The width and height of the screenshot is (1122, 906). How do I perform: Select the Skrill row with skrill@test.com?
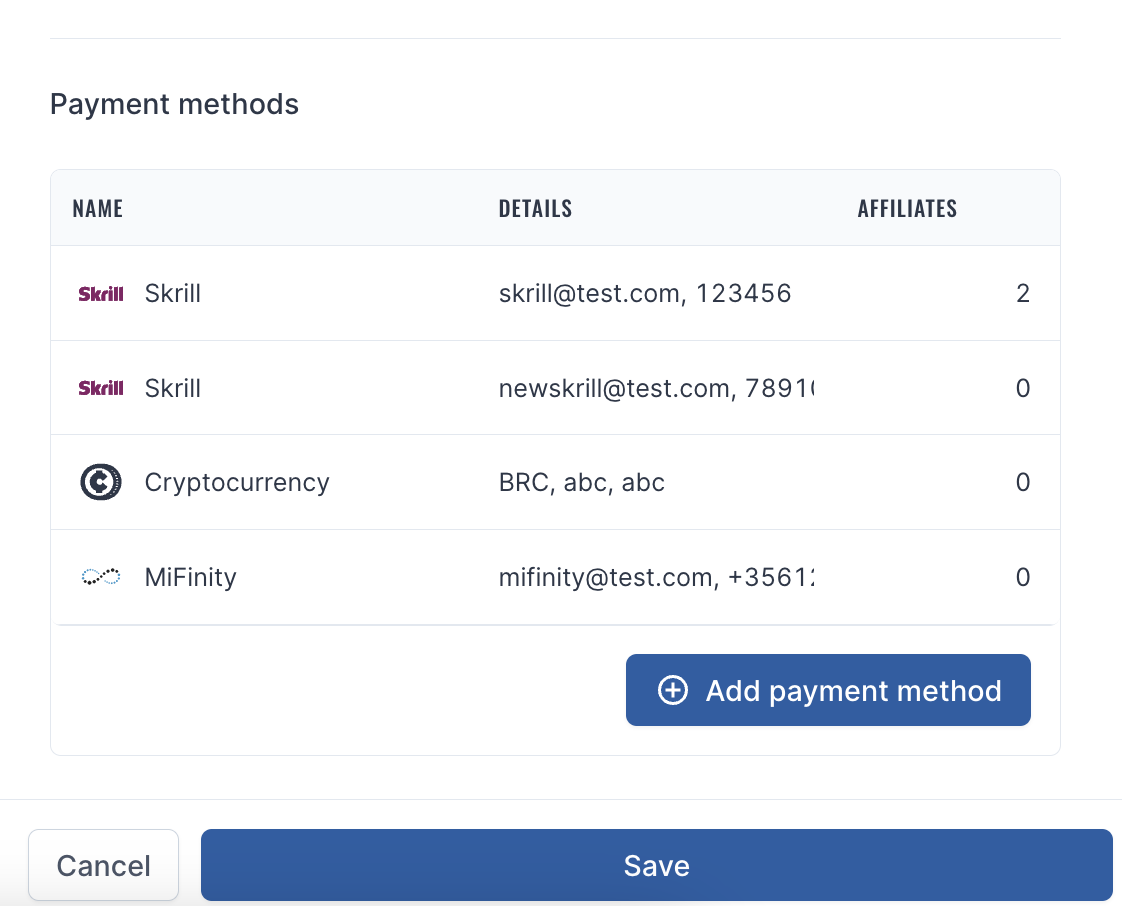pyautogui.click(x=555, y=293)
